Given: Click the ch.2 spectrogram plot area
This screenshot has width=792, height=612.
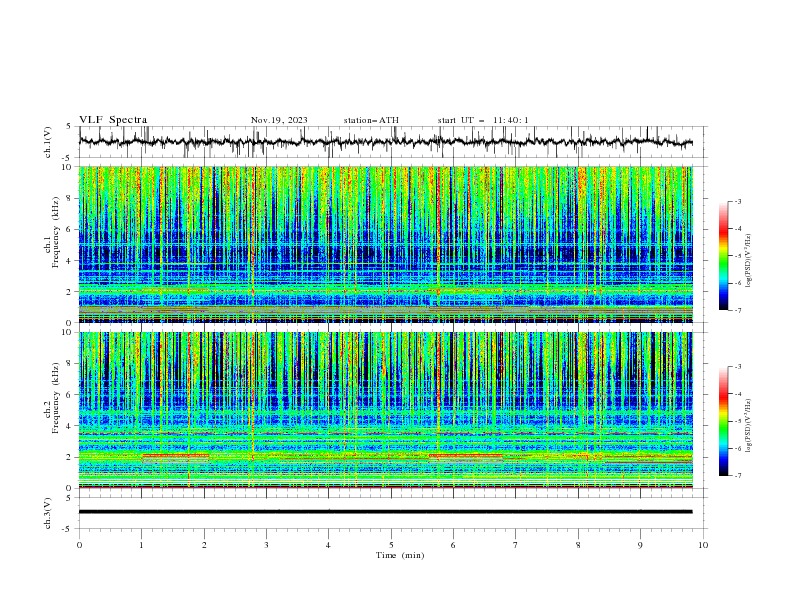Looking at the screenshot, I should point(385,410).
